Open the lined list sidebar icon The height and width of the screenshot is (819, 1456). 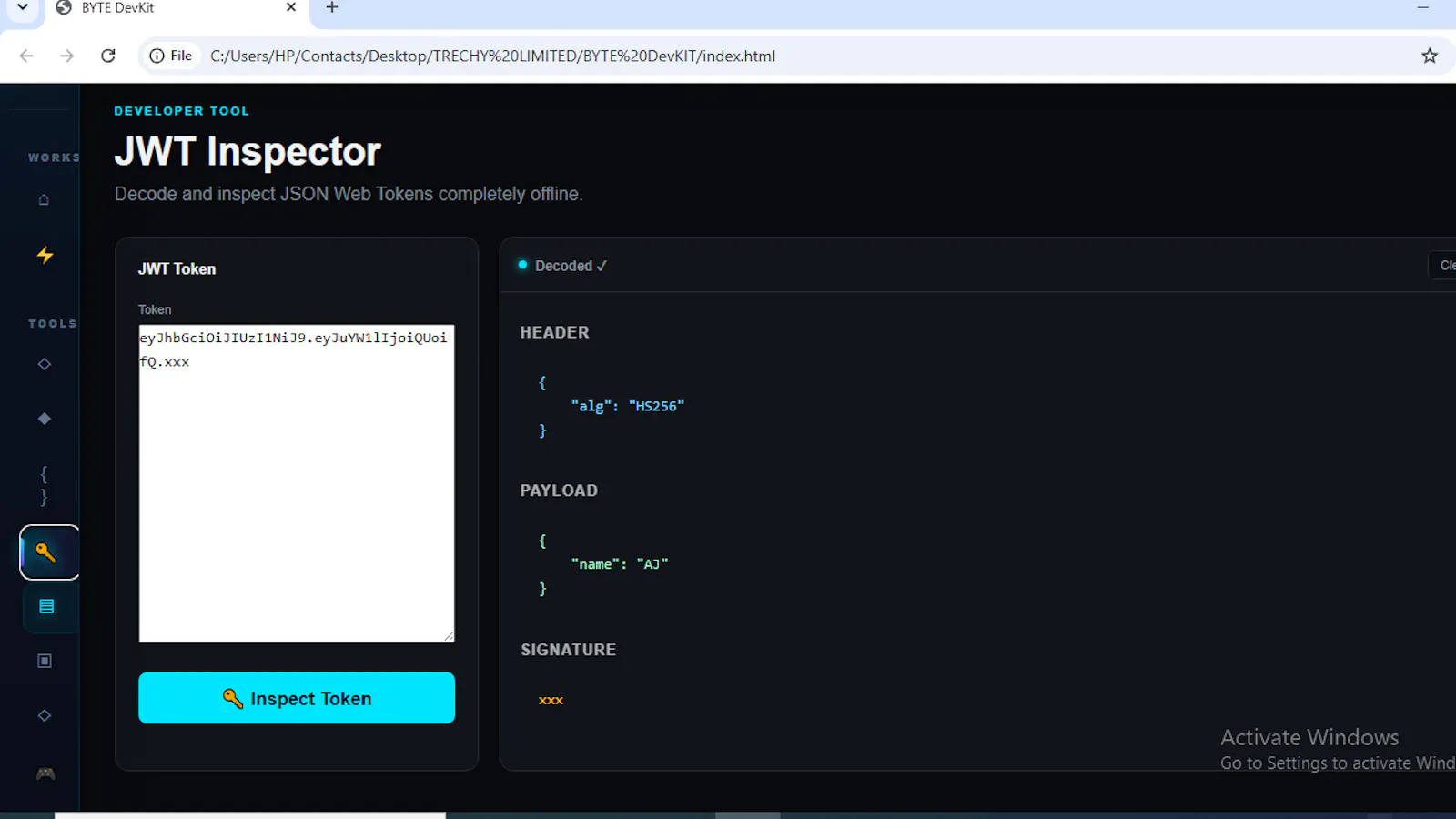point(46,606)
